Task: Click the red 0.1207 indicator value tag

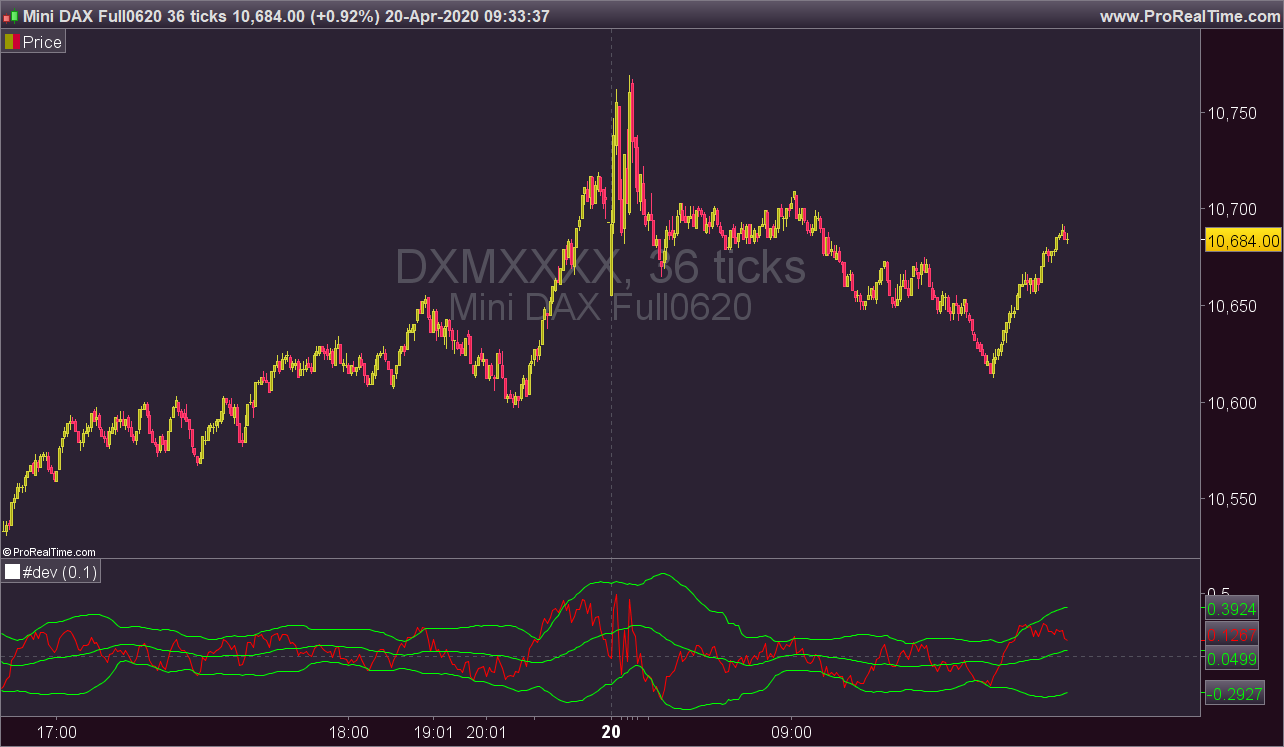Action: (x=1231, y=635)
